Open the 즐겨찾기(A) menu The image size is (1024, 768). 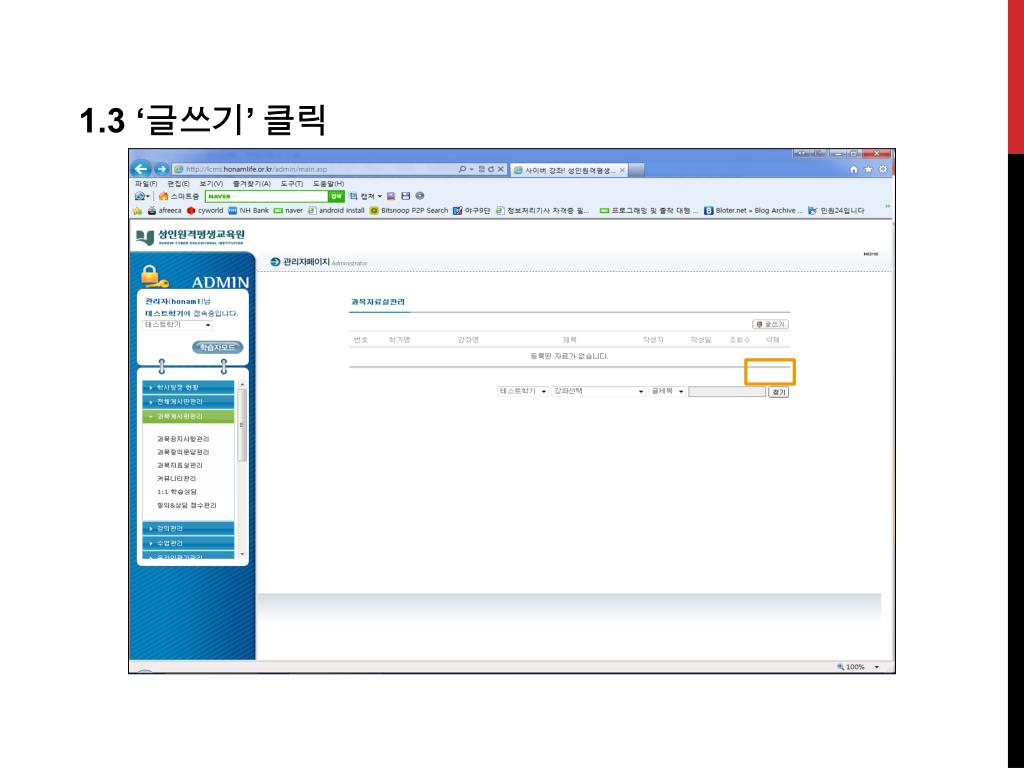pos(251,184)
